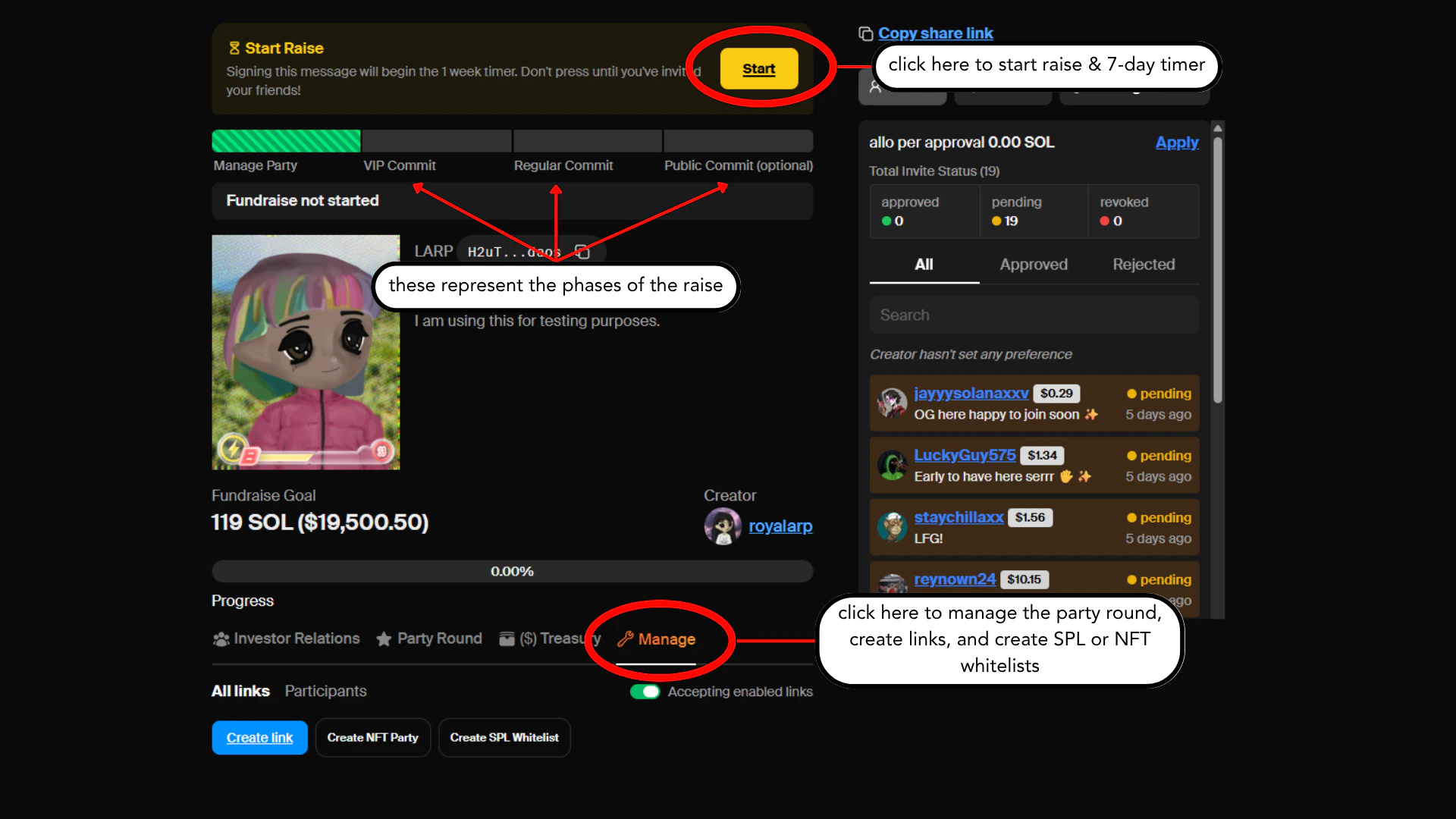
Task: Open the Party Round star icon
Action: (x=383, y=639)
